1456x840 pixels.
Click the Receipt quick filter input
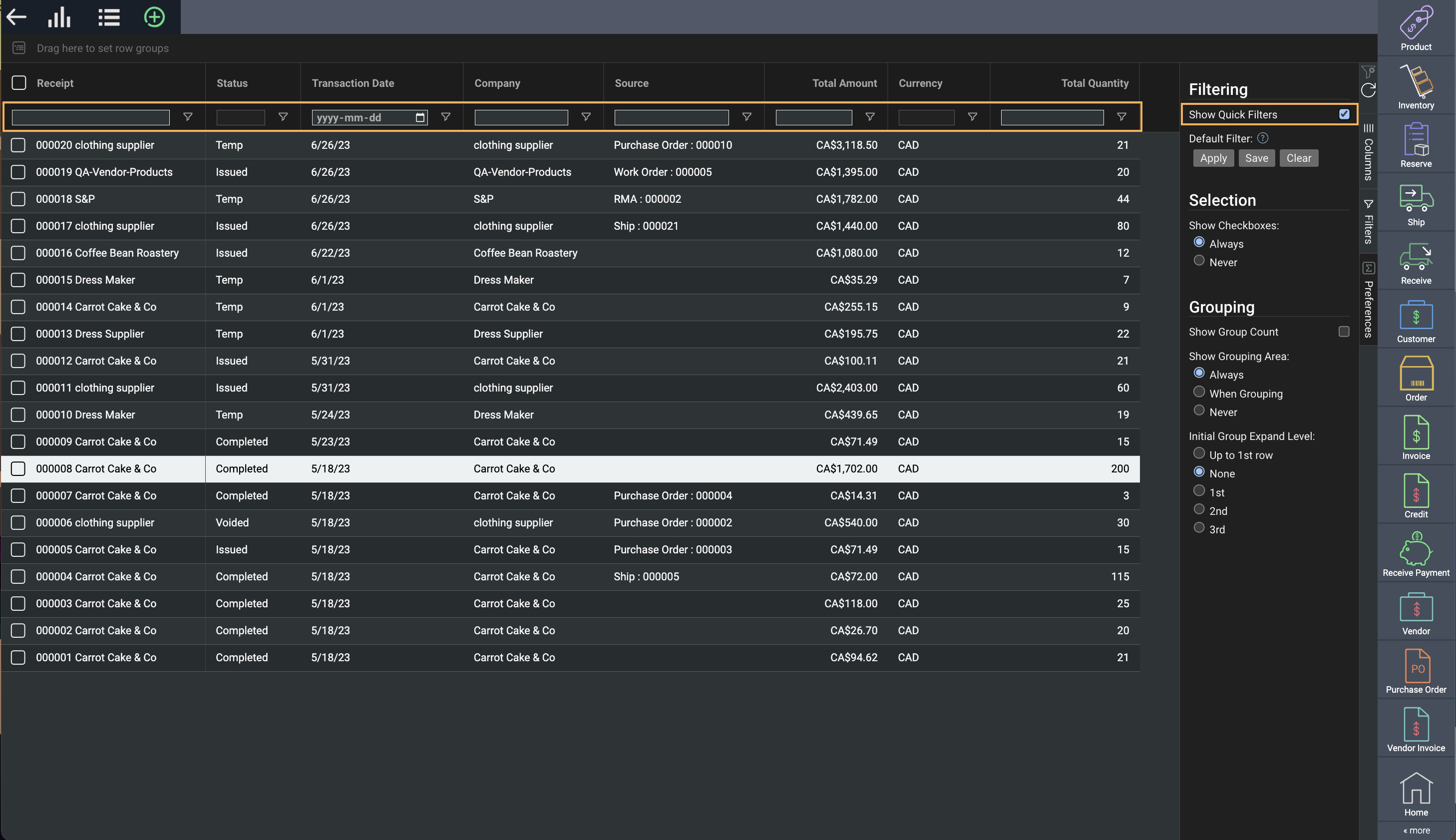pyautogui.click(x=90, y=118)
